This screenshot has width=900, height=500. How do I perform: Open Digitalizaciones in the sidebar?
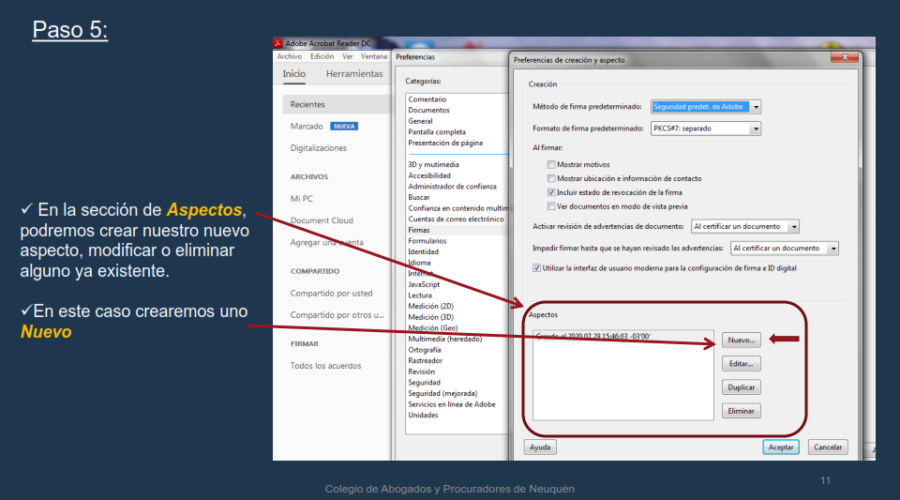pos(319,148)
